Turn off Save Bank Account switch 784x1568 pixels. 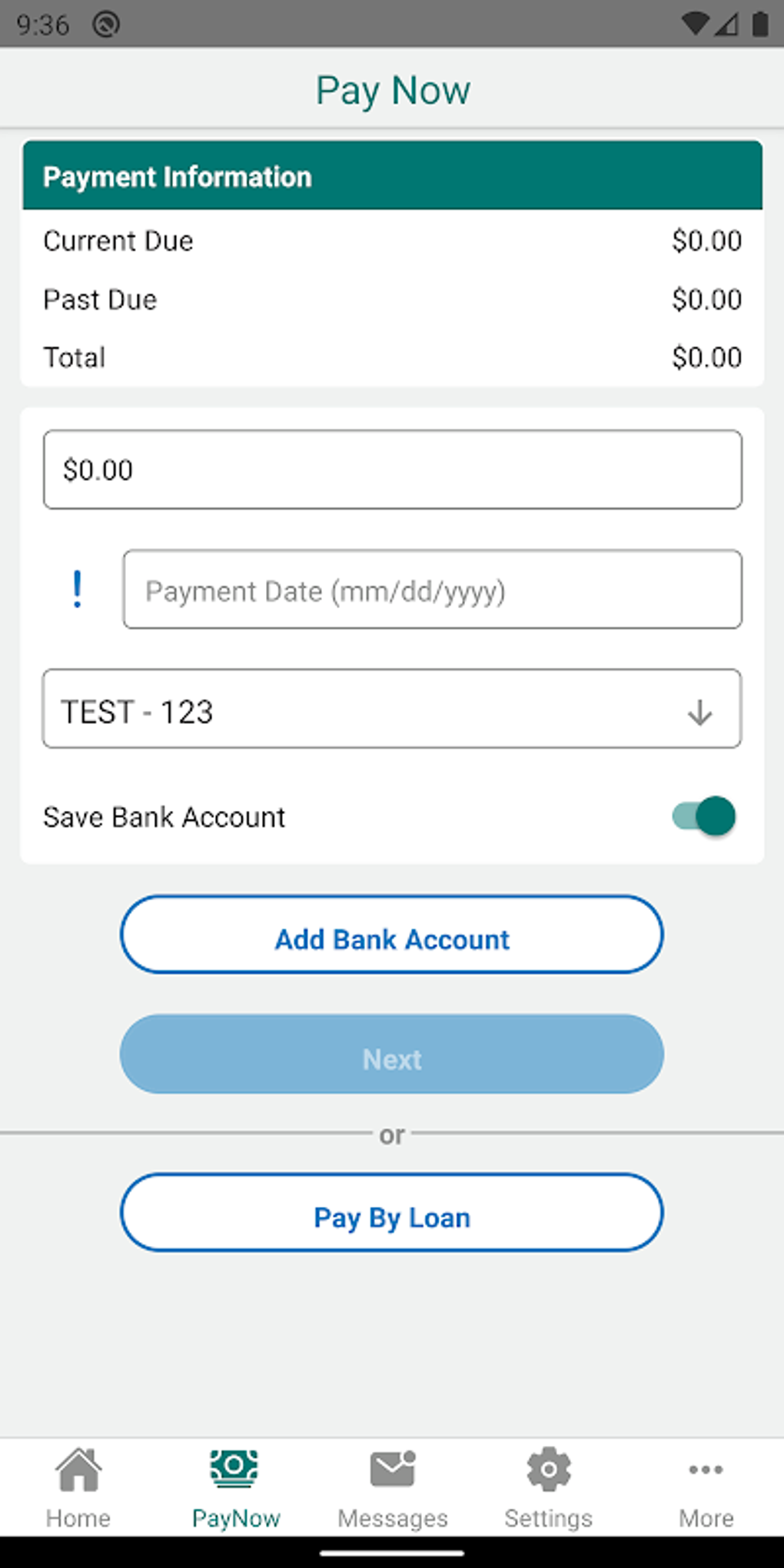[704, 816]
